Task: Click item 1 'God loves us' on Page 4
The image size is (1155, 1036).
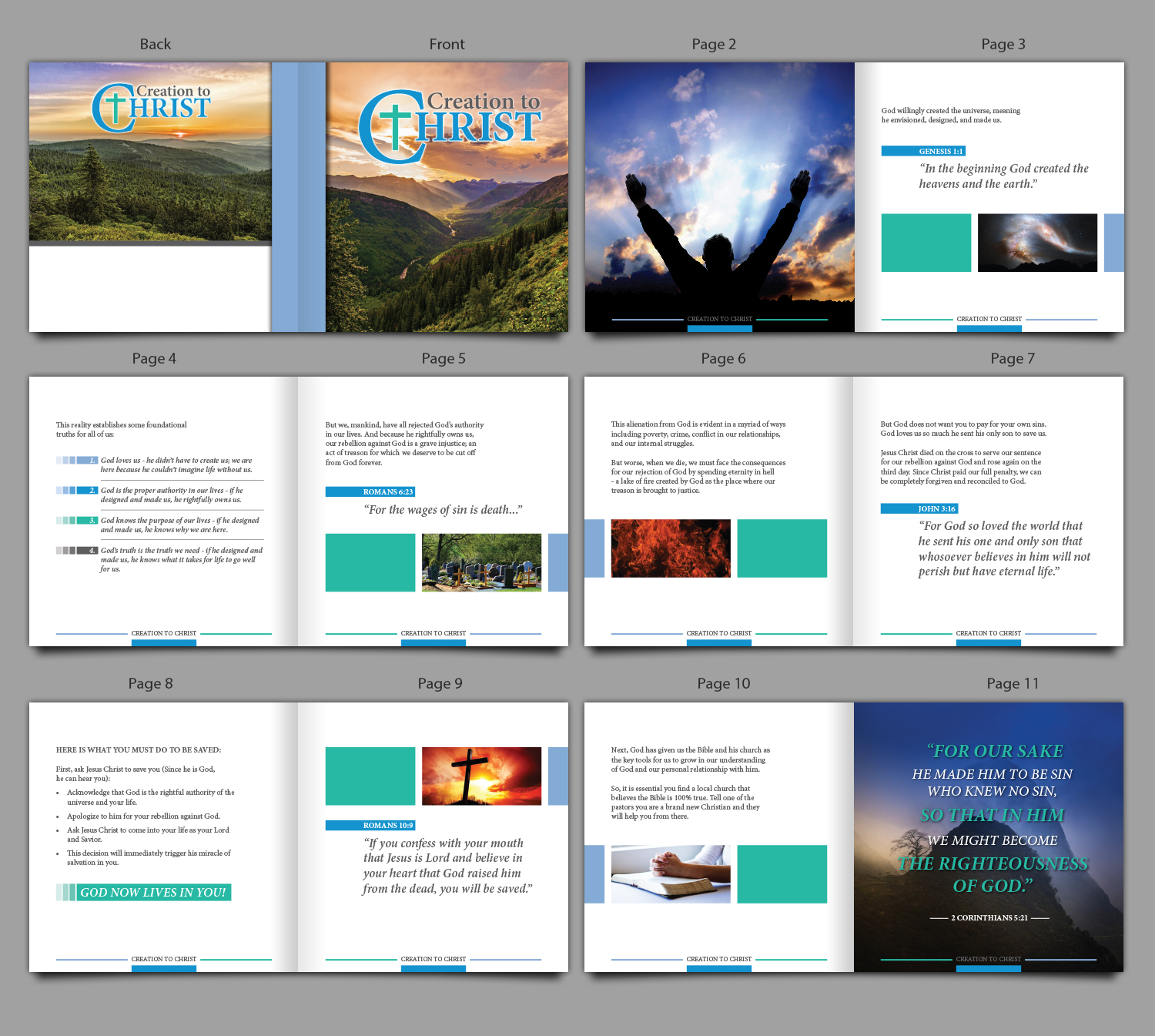Action: point(176,464)
